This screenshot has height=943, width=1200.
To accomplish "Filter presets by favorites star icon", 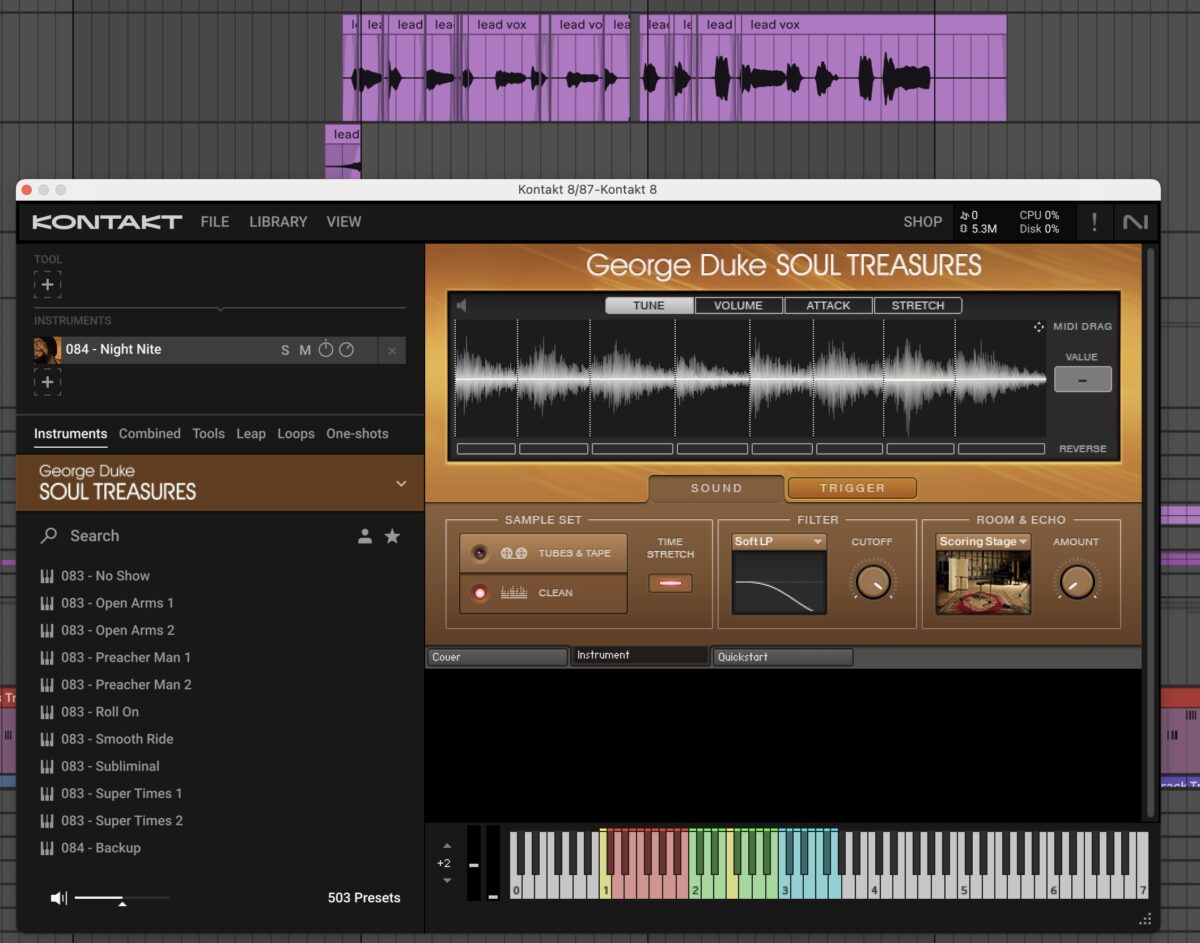I will pos(392,536).
